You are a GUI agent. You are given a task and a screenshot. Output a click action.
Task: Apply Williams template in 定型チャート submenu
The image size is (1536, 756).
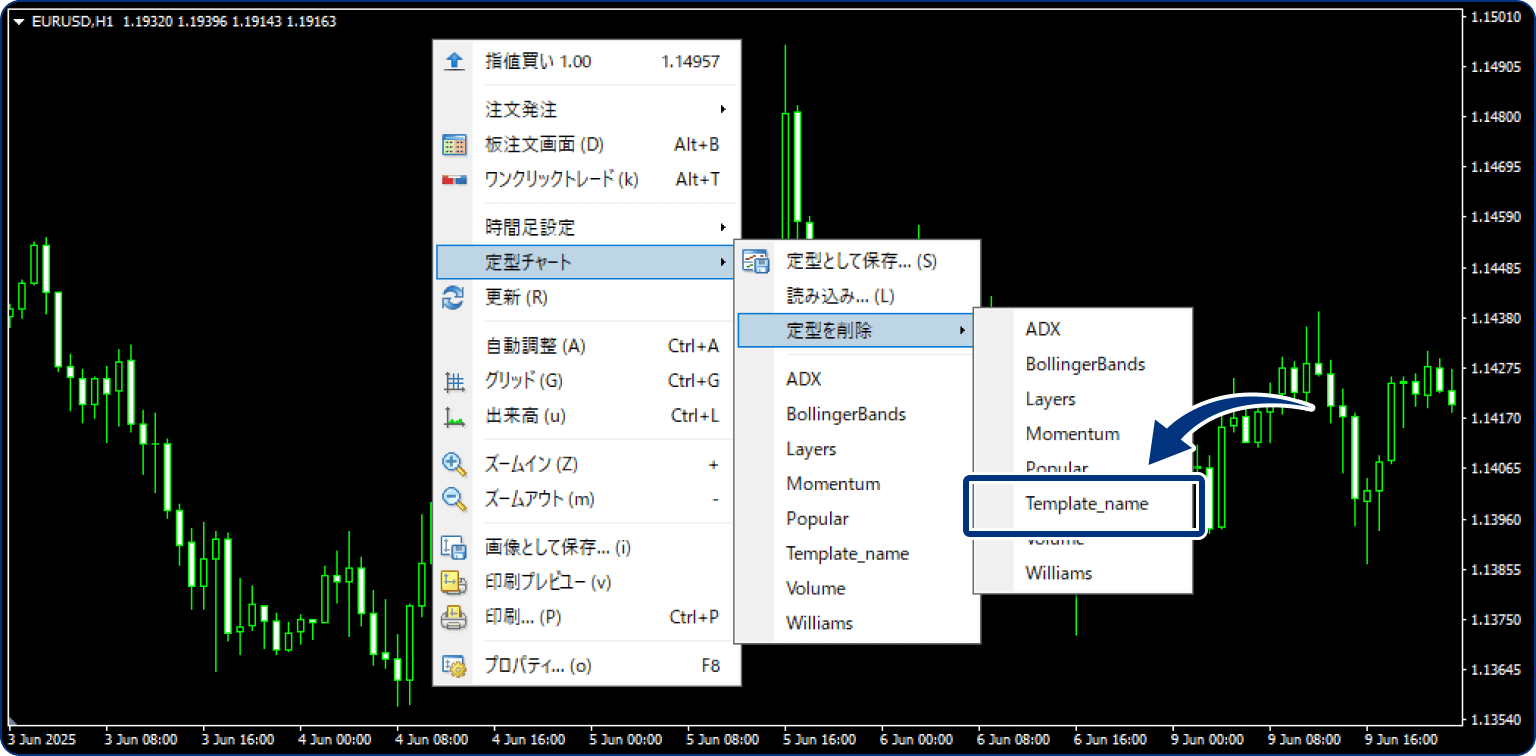coord(857,623)
